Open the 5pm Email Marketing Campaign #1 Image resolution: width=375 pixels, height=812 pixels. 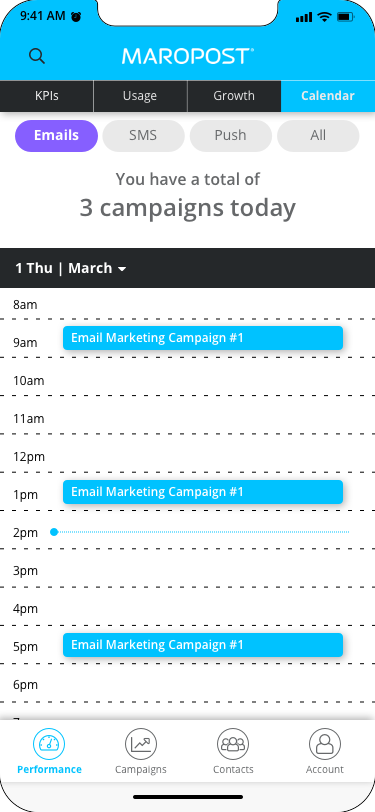point(203,645)
